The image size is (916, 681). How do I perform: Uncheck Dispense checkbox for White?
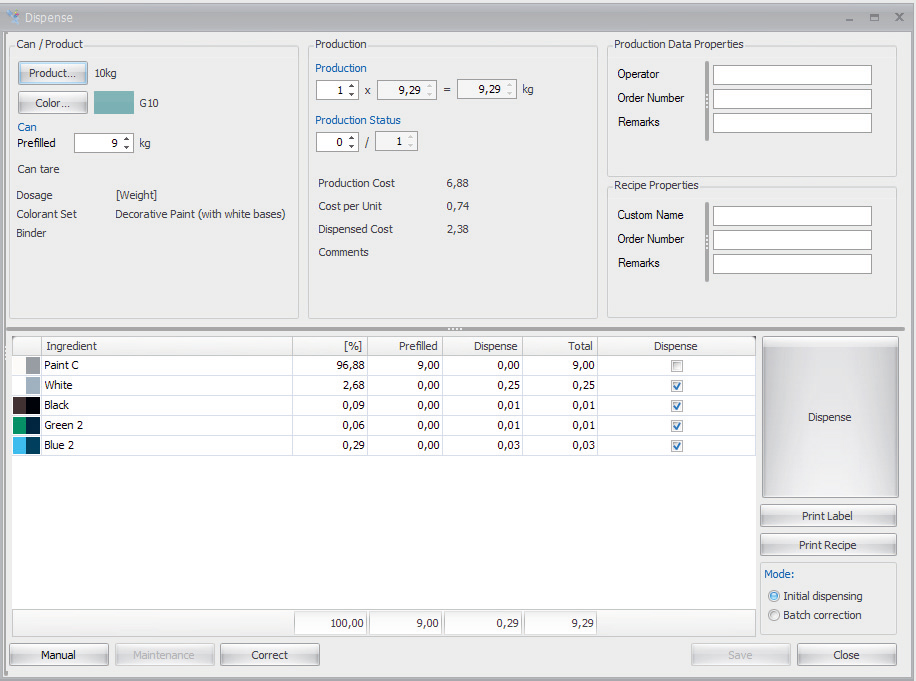pyautogui.click(x=676, y=386)
